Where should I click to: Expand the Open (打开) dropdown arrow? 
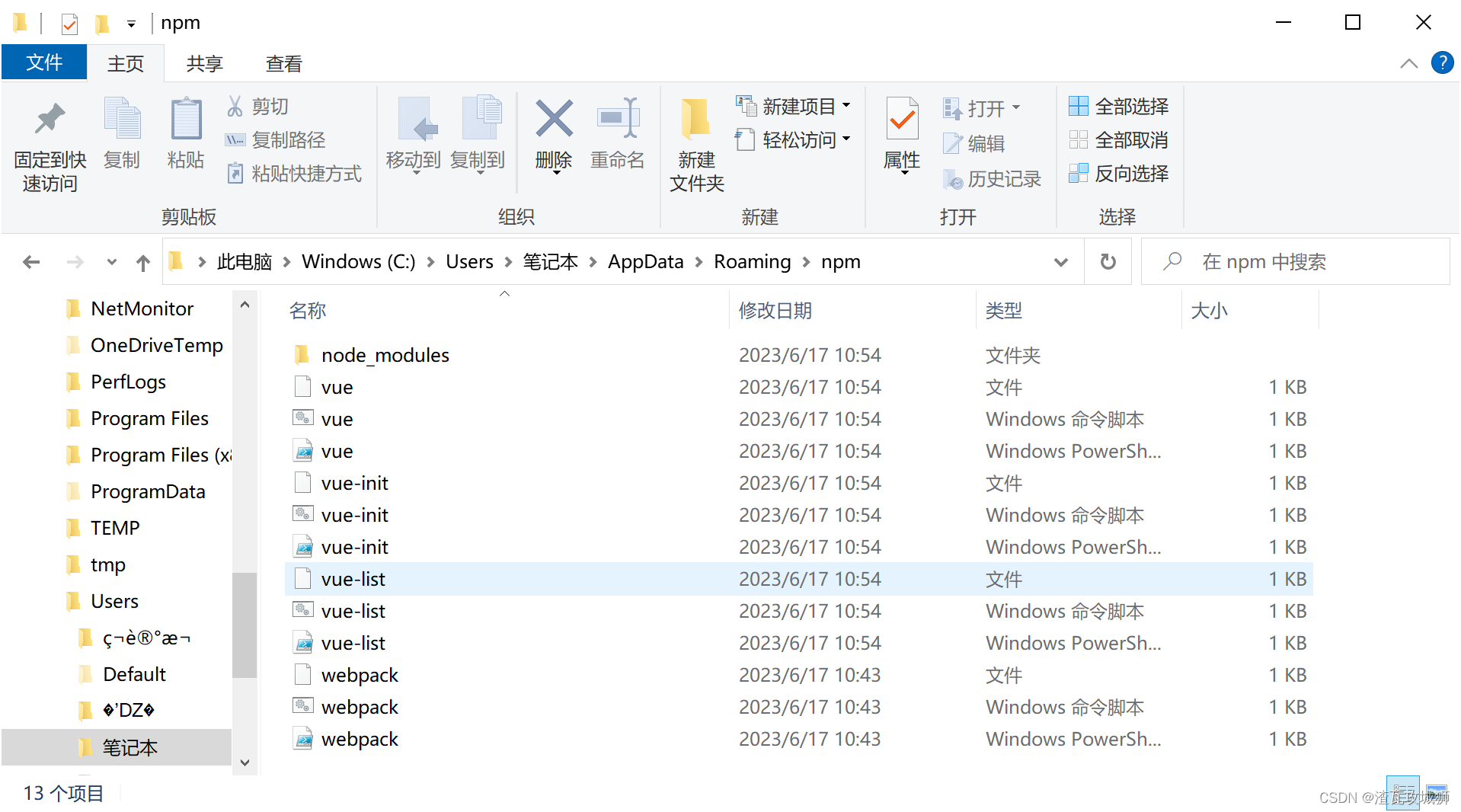tap(1015, 108)
